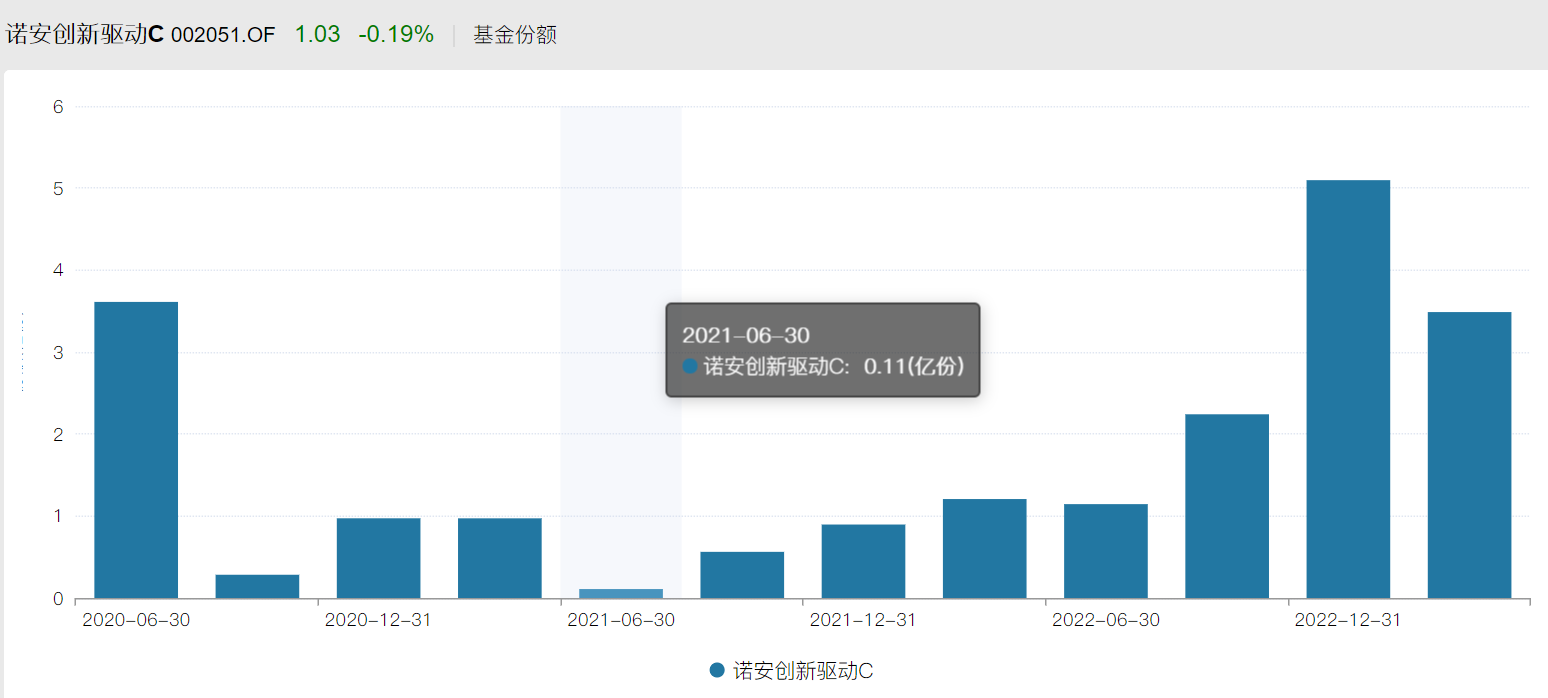Image resolution: width=1548 pixels, height=698 pixels.
Task: Open the 基金份额 tab in header
Action: click(515, 35)
